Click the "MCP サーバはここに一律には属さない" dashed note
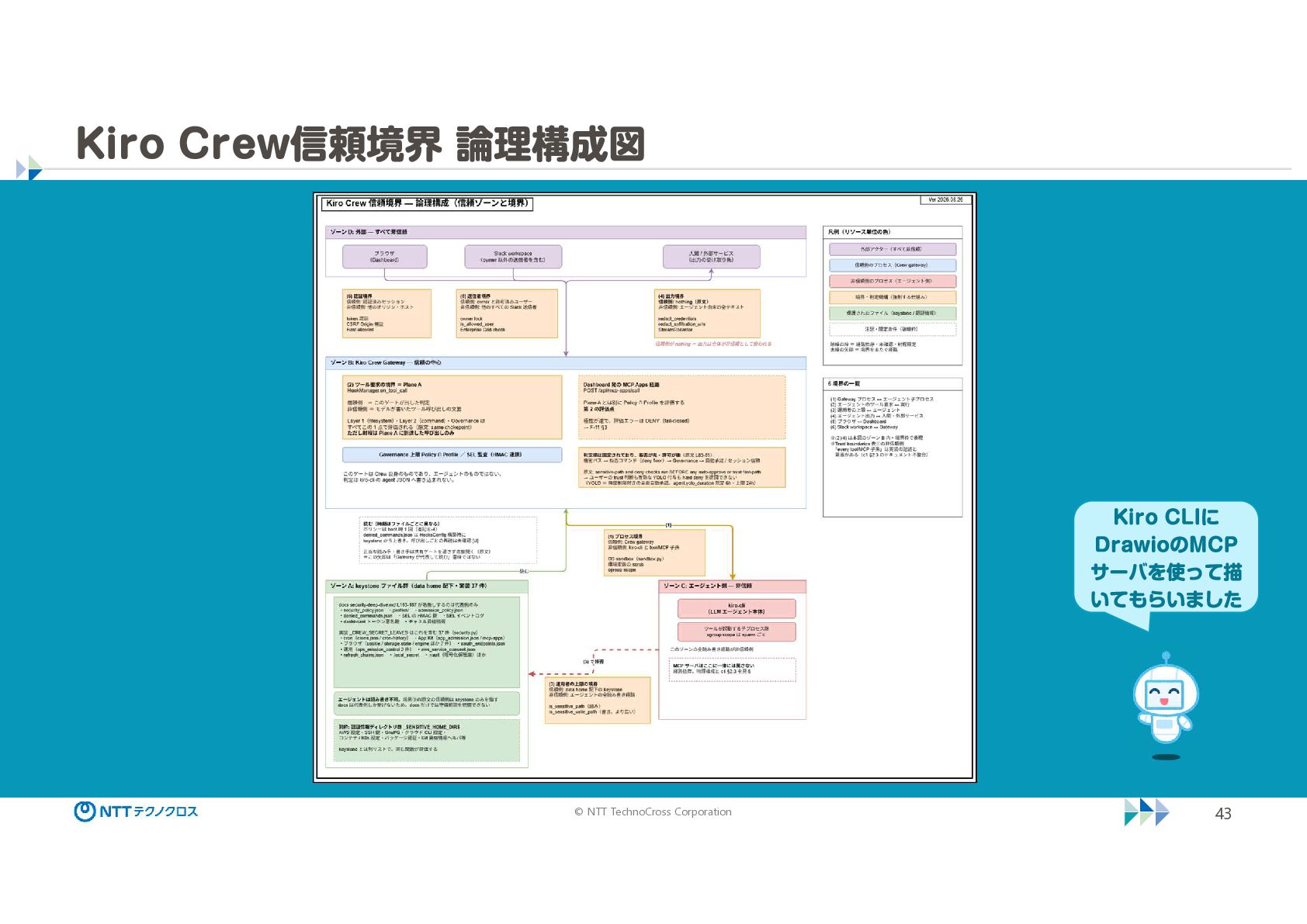 [733, 669]
